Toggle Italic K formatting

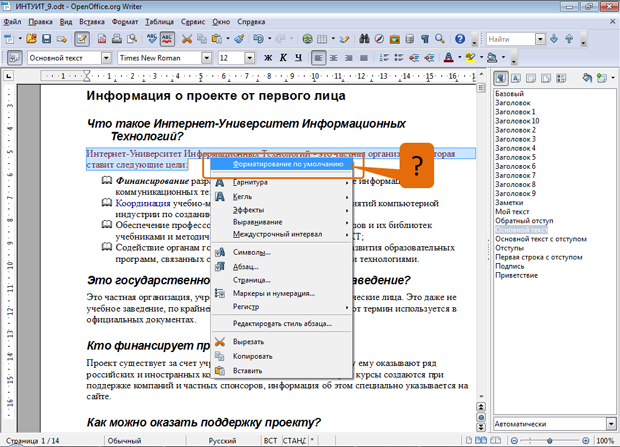coord(283,58)
